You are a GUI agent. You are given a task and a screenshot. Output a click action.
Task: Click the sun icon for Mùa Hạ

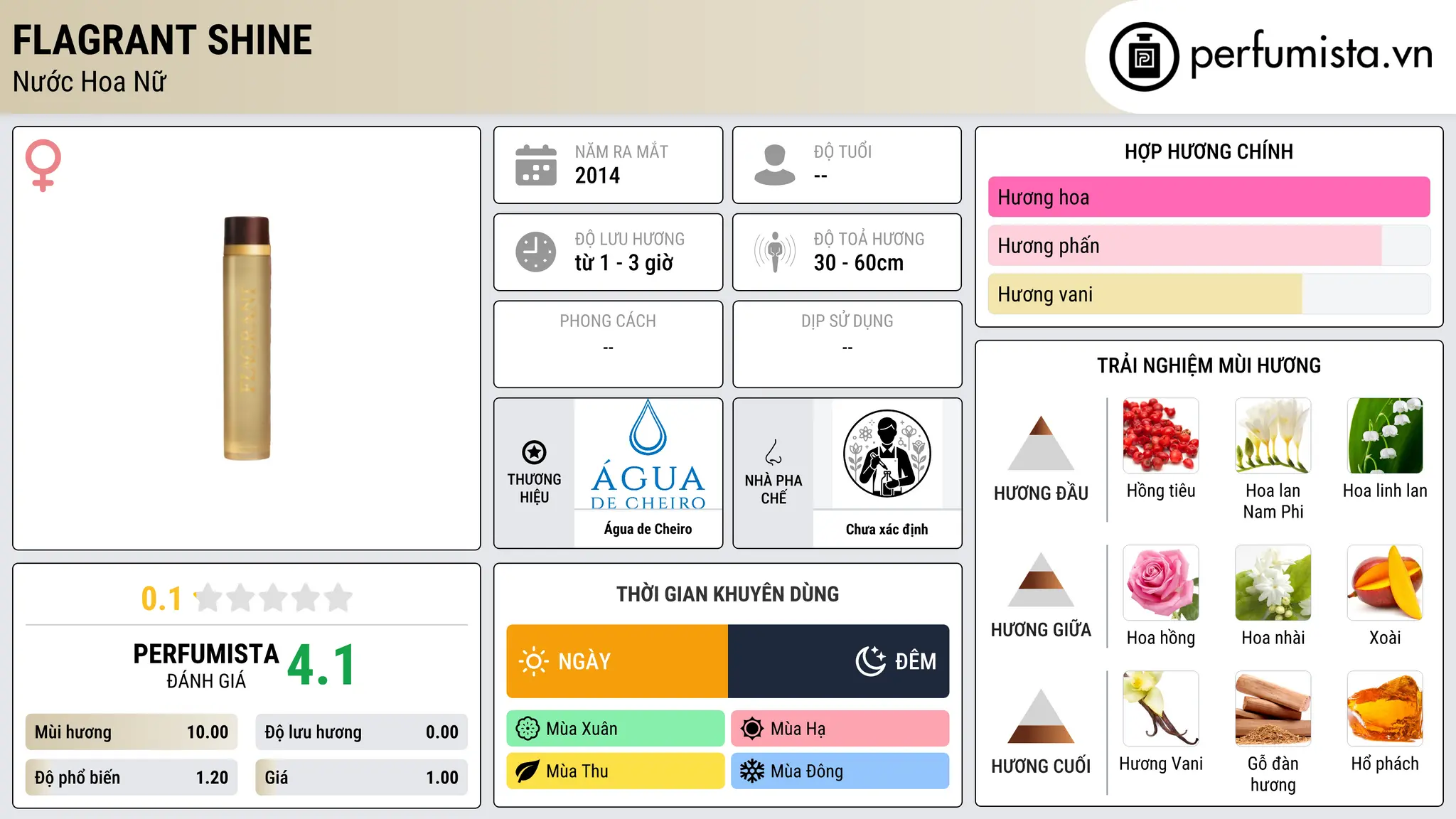752,729
